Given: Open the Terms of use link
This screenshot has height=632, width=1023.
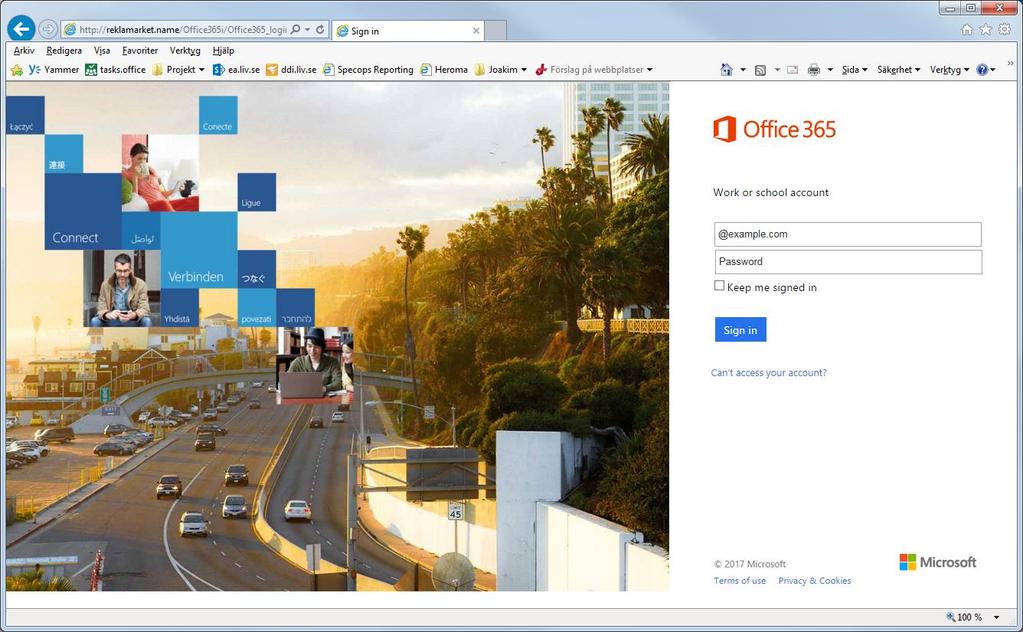Looking at the screenshot, I should 740,580.
